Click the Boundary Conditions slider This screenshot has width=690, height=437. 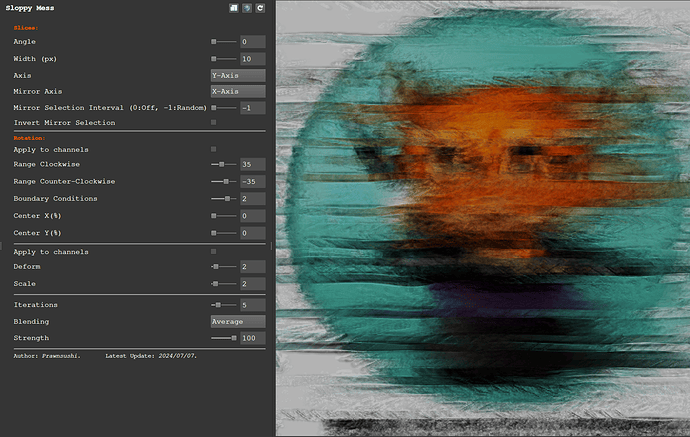pos(223,199)
